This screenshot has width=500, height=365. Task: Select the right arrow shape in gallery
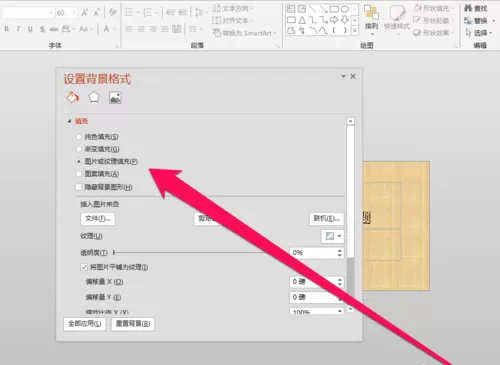point(334,20)
